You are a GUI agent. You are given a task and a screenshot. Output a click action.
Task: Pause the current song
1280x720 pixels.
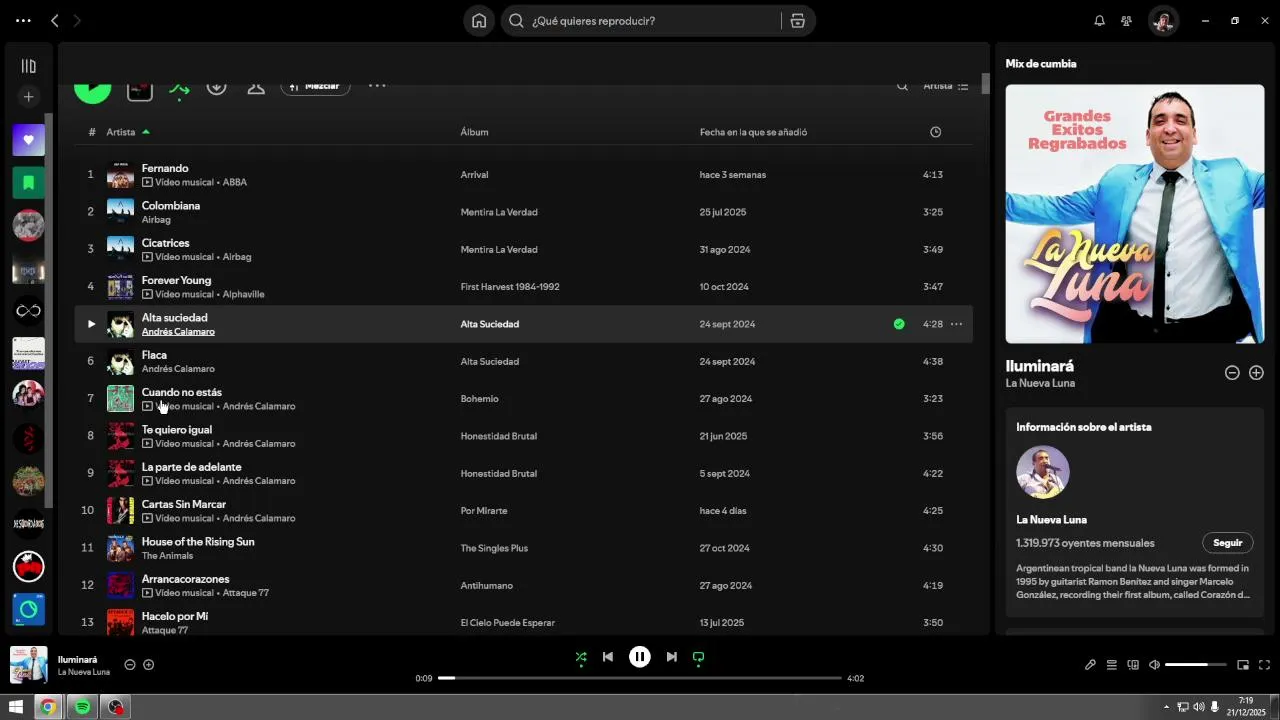[x=640, y=657]
